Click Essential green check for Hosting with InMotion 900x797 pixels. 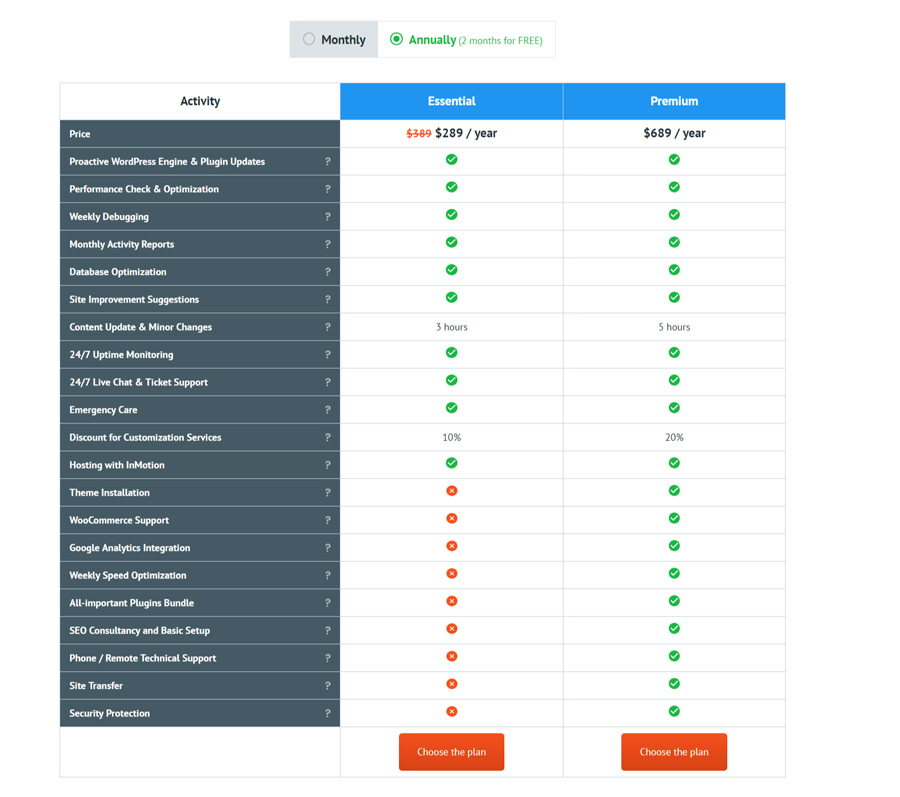(451, 463)
